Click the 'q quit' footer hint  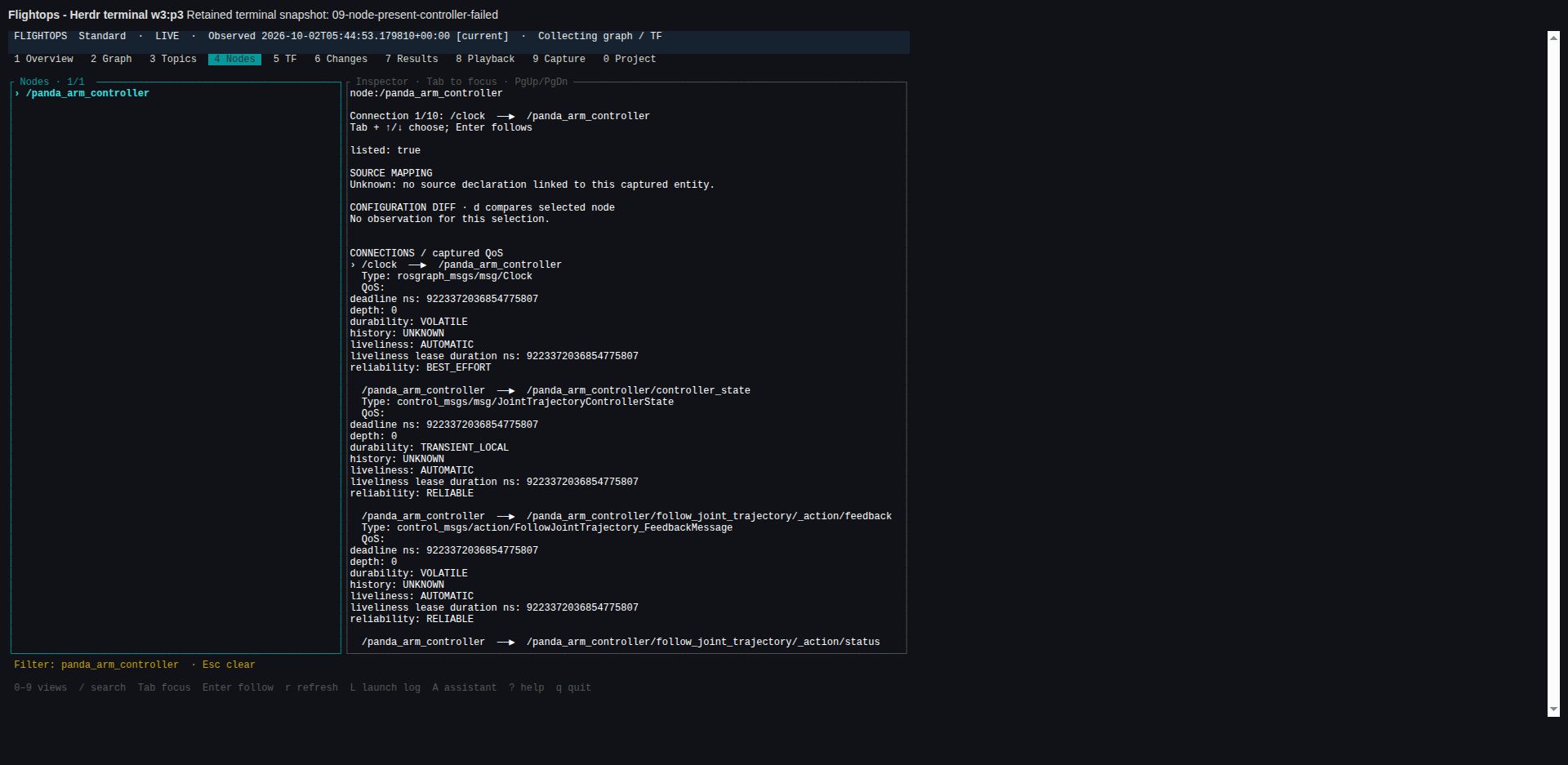coord(573,687)
